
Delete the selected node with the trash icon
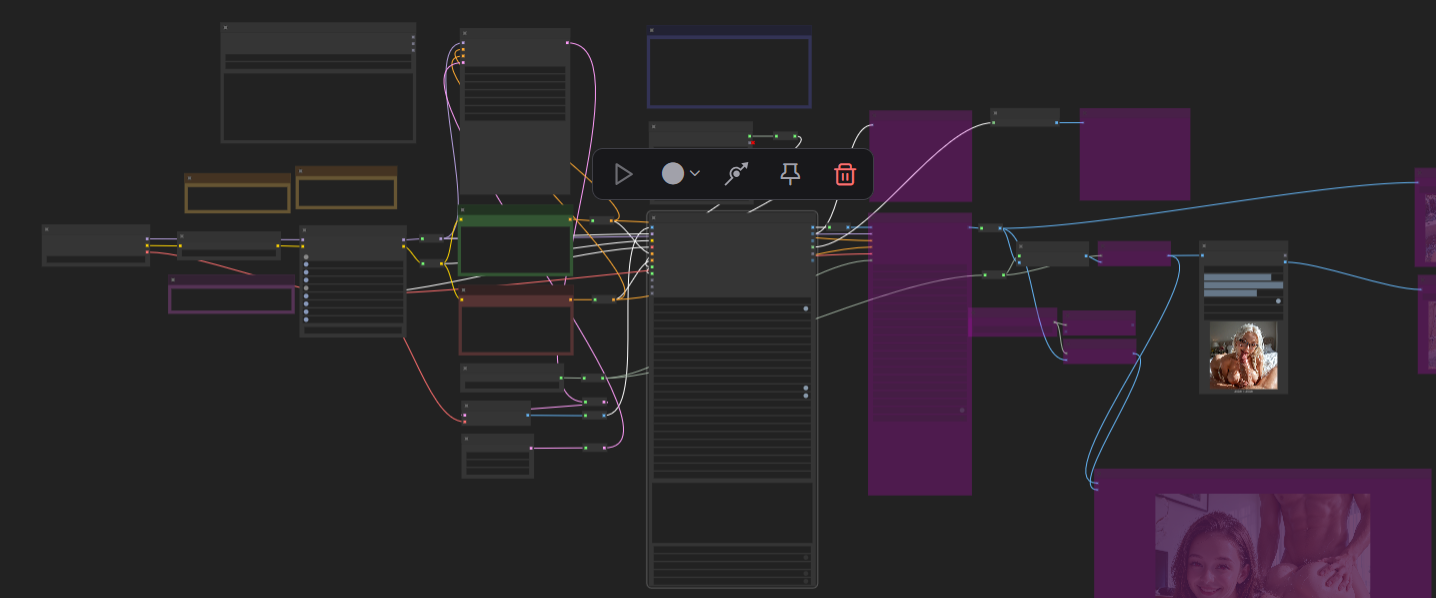point(845,175)
